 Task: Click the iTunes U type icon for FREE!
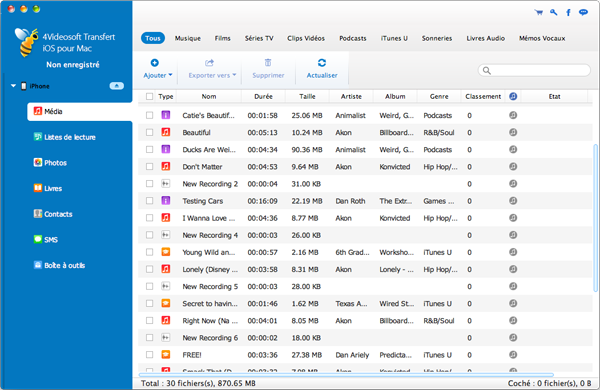point(166,355)
